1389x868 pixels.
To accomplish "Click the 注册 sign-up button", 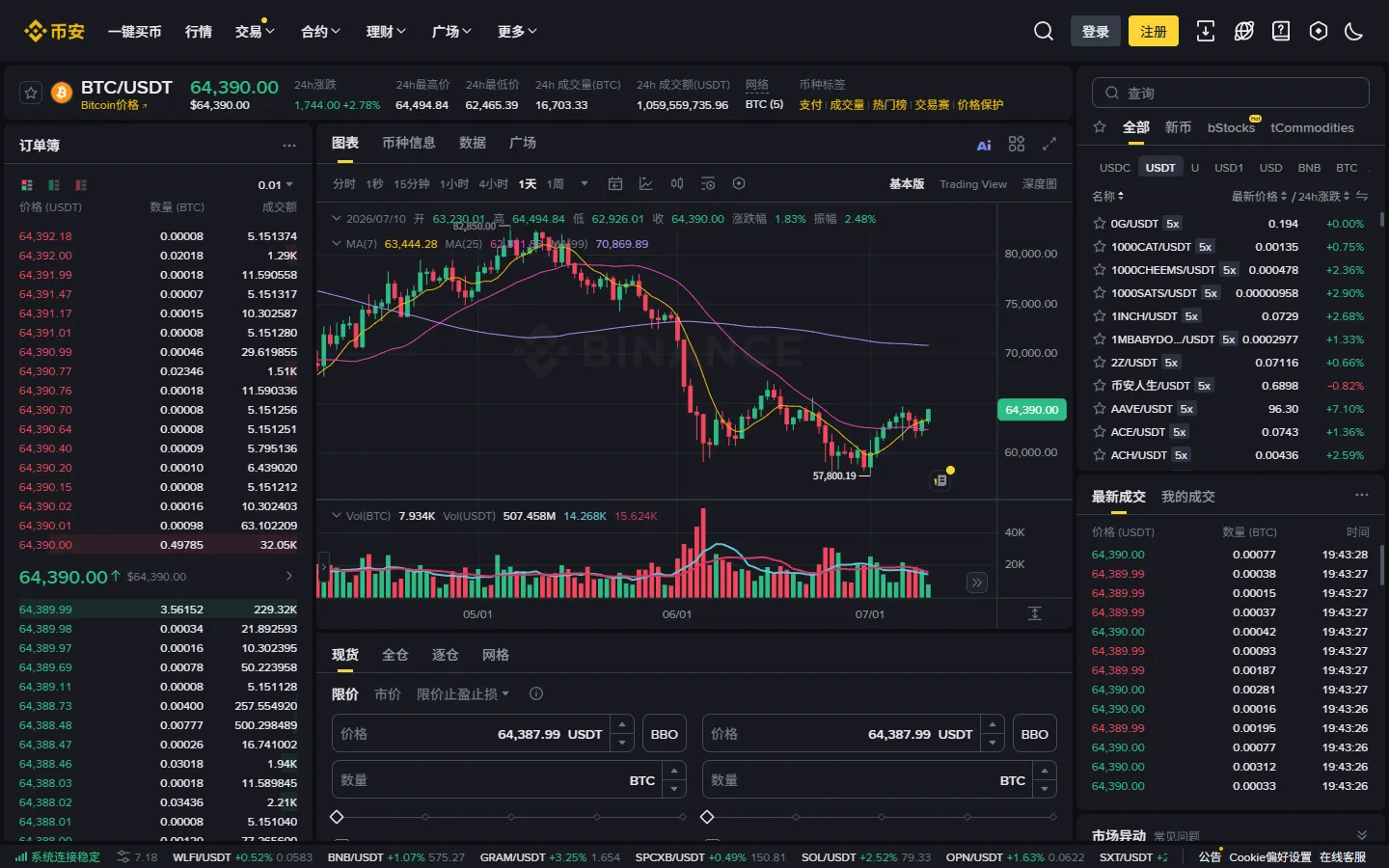I will pos(1154,31).
